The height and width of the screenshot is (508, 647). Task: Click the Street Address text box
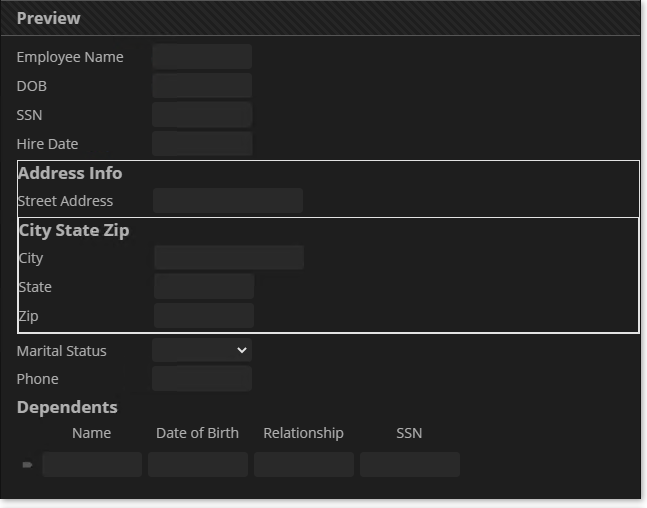228,201
